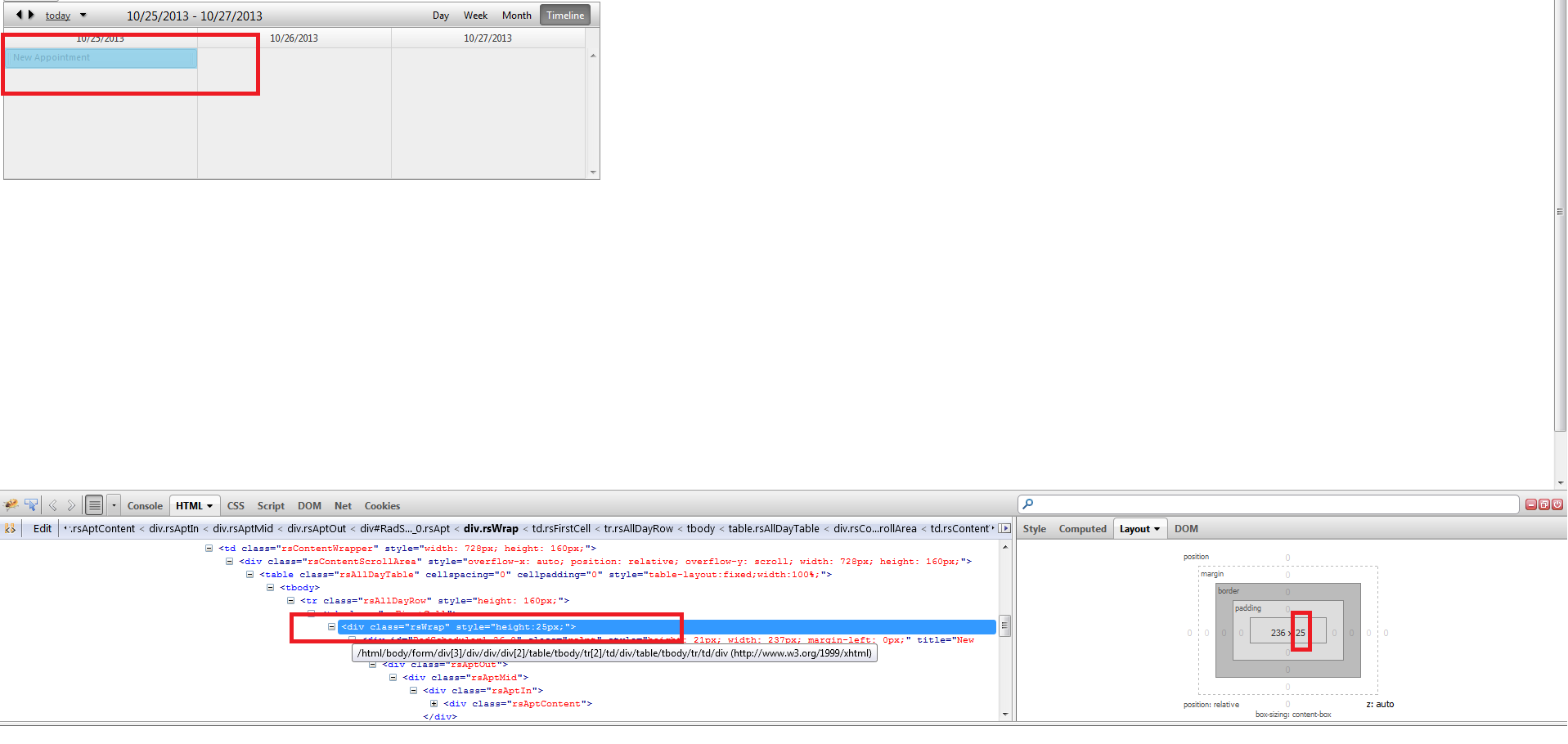The image size is (1568, 744).
Task: Detach Firebug into a new window
Action: tap(1544, 504)
